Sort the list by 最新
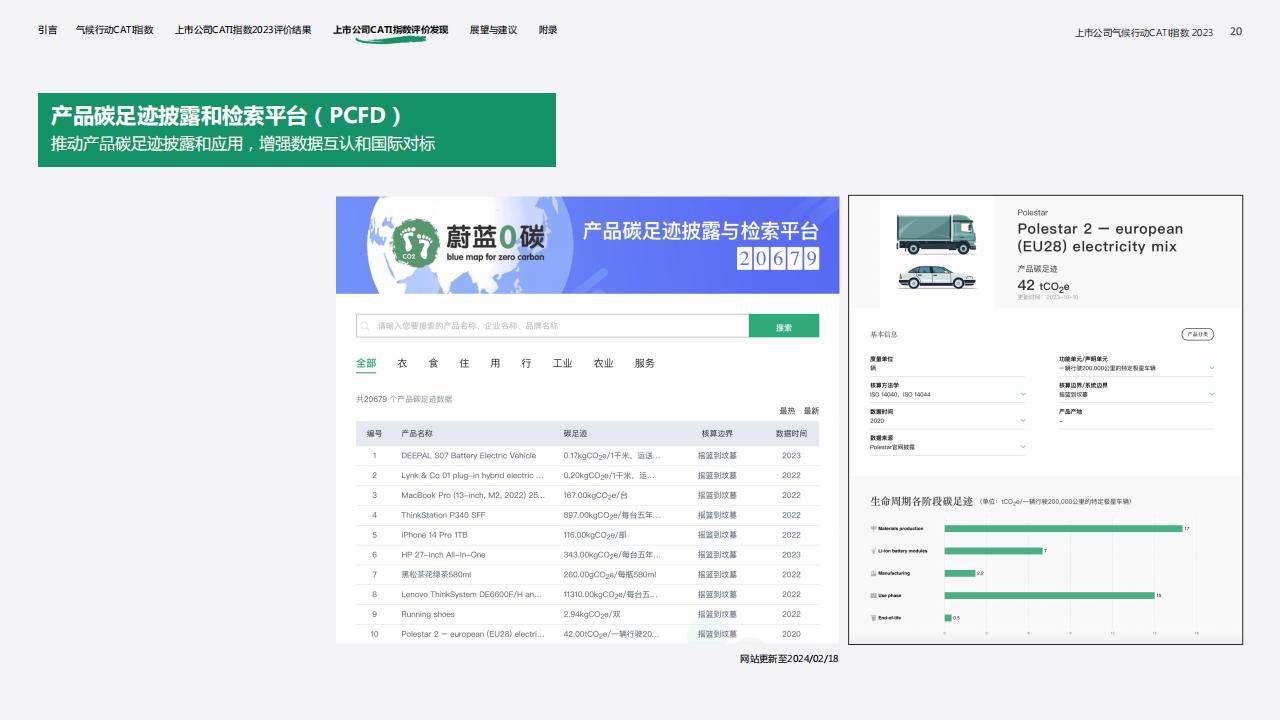The width and height of the screenshot is (1280, 720). point(811,411)
